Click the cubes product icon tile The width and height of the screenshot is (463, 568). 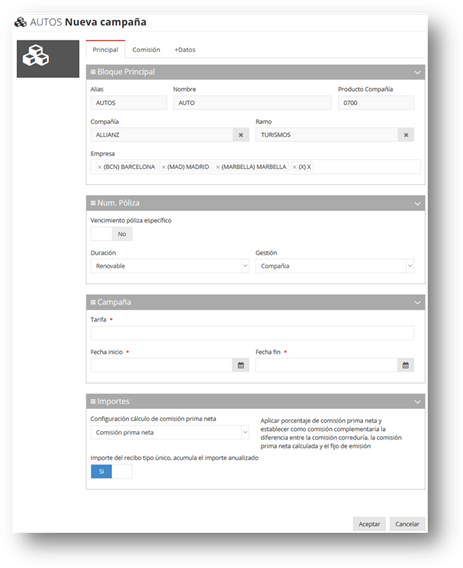48,59
